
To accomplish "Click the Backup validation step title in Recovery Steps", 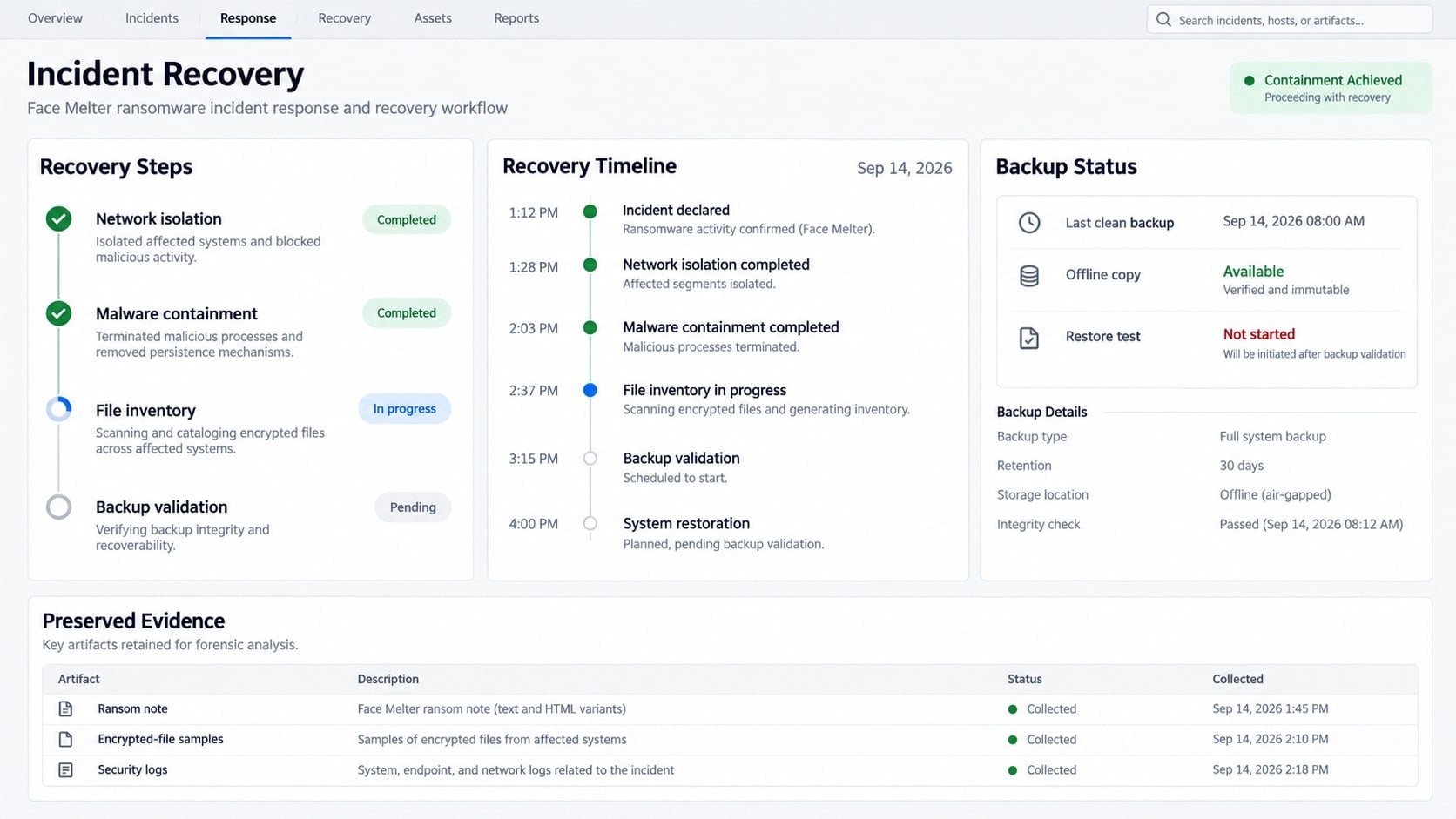I will click(x=161, y=507).
